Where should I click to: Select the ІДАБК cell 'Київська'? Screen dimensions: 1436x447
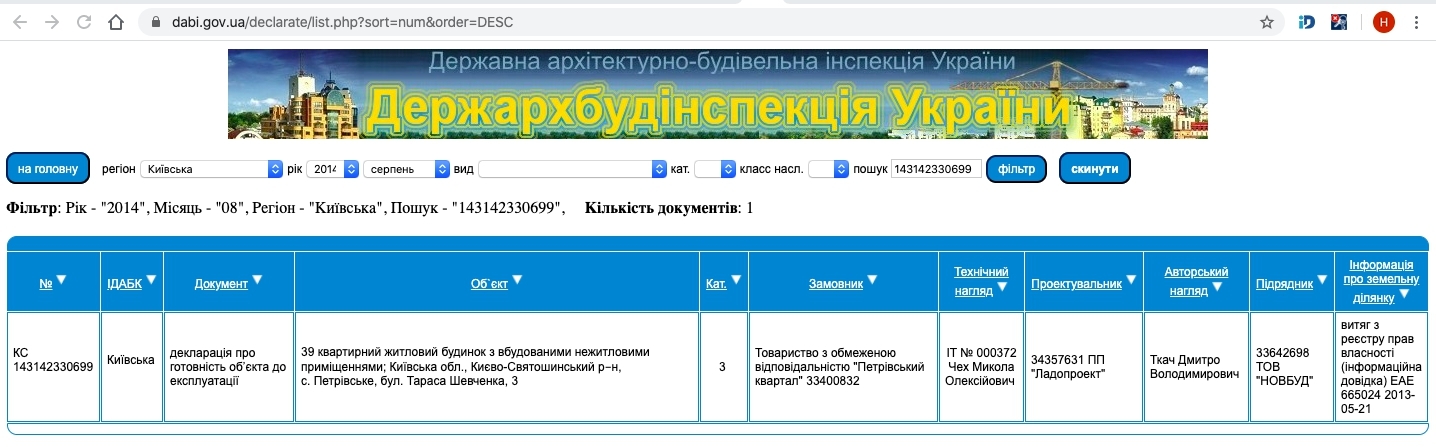[x=132, y=367]
